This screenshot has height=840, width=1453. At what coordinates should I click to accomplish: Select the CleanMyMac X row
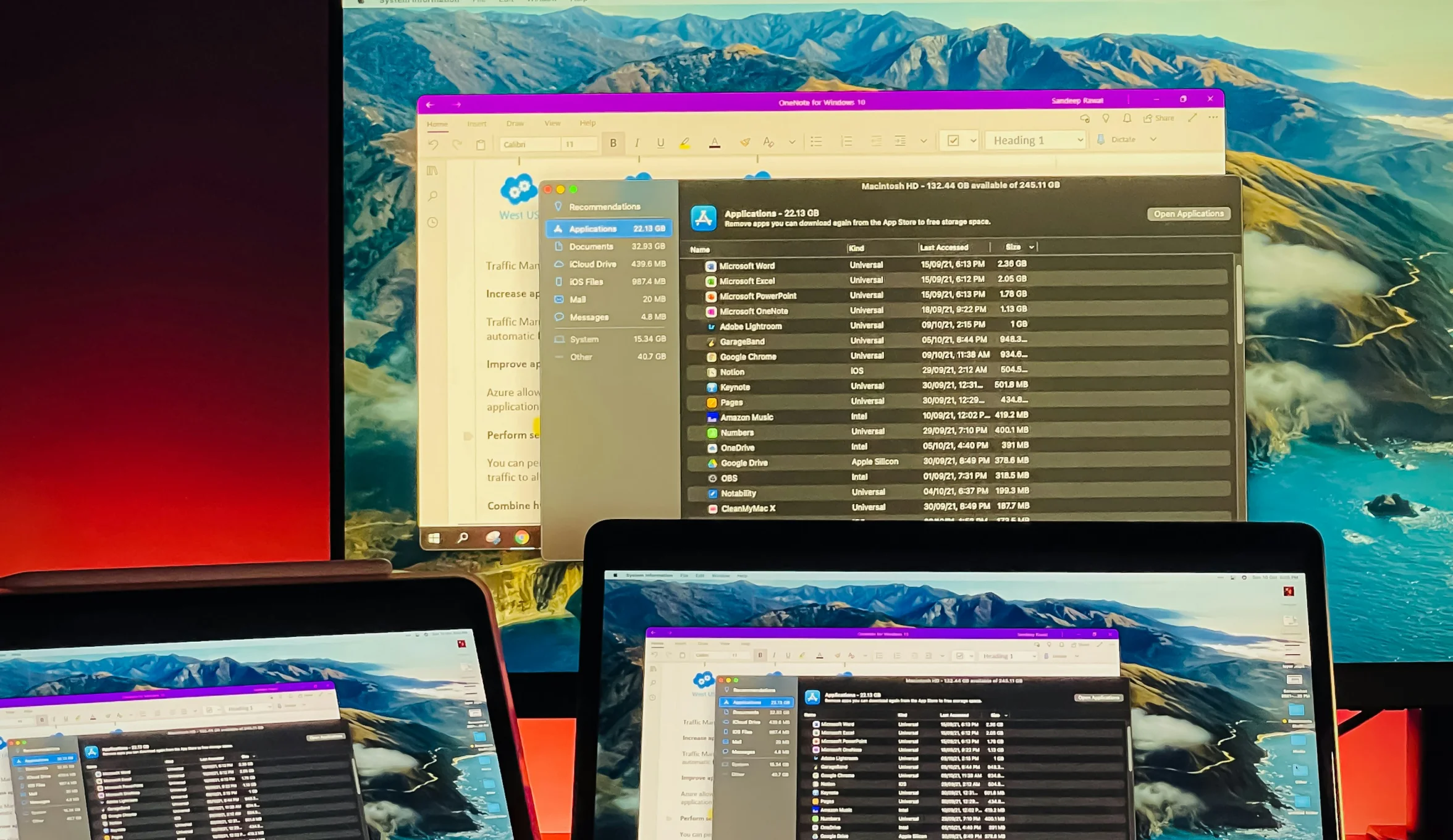959,508
